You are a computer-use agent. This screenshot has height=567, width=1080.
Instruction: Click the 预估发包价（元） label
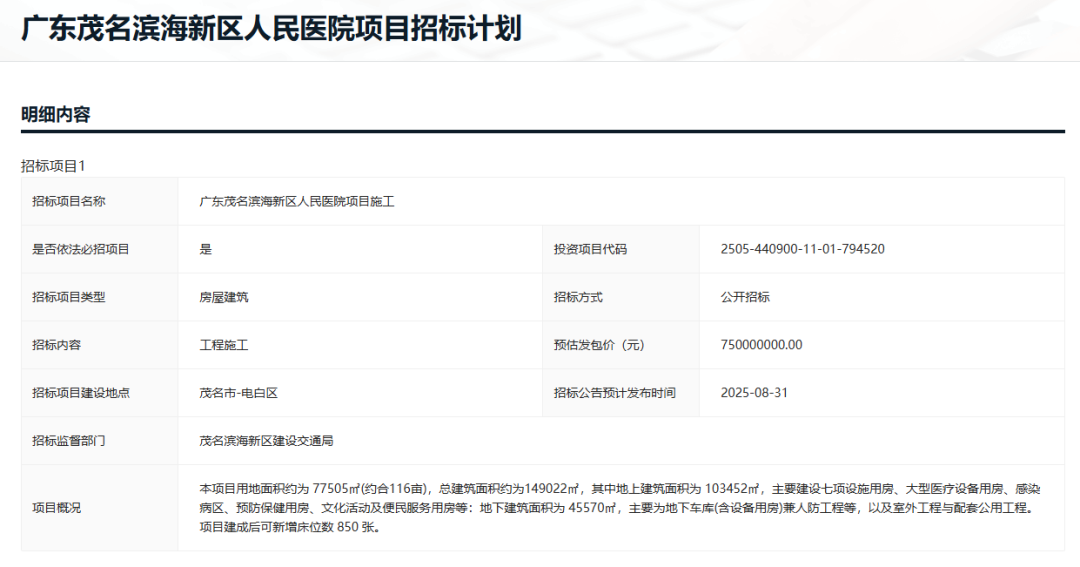[x=599, y=345]
